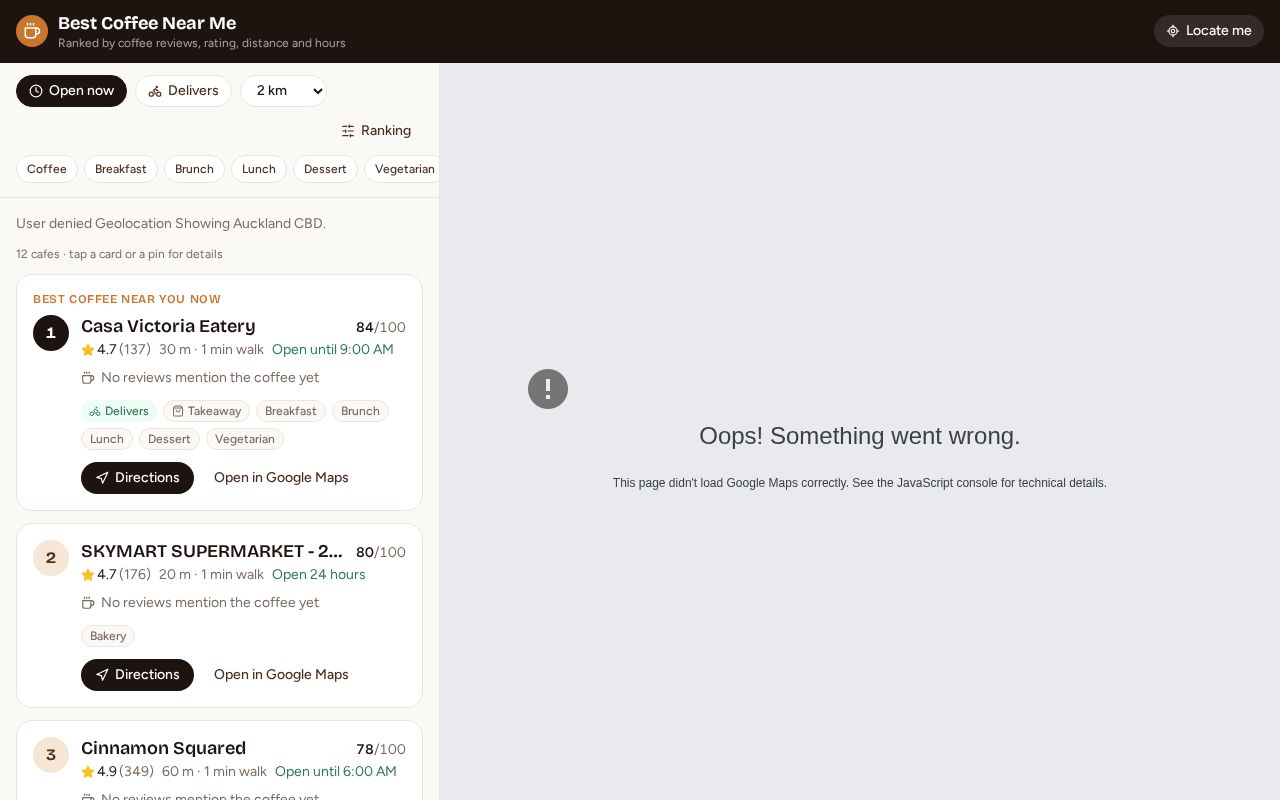1280x800 pixels.
Task: Expand the Ranking options
Action: point(376,131)
